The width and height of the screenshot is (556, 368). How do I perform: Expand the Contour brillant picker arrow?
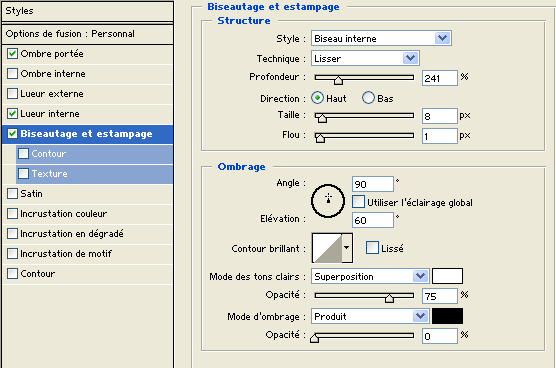pos(347,248)
